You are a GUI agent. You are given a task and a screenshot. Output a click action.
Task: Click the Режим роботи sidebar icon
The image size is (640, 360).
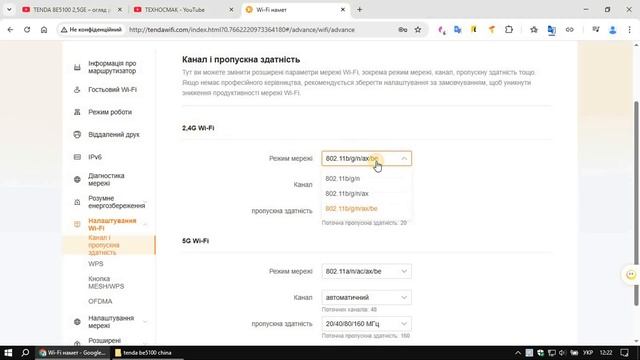point(77,112)
